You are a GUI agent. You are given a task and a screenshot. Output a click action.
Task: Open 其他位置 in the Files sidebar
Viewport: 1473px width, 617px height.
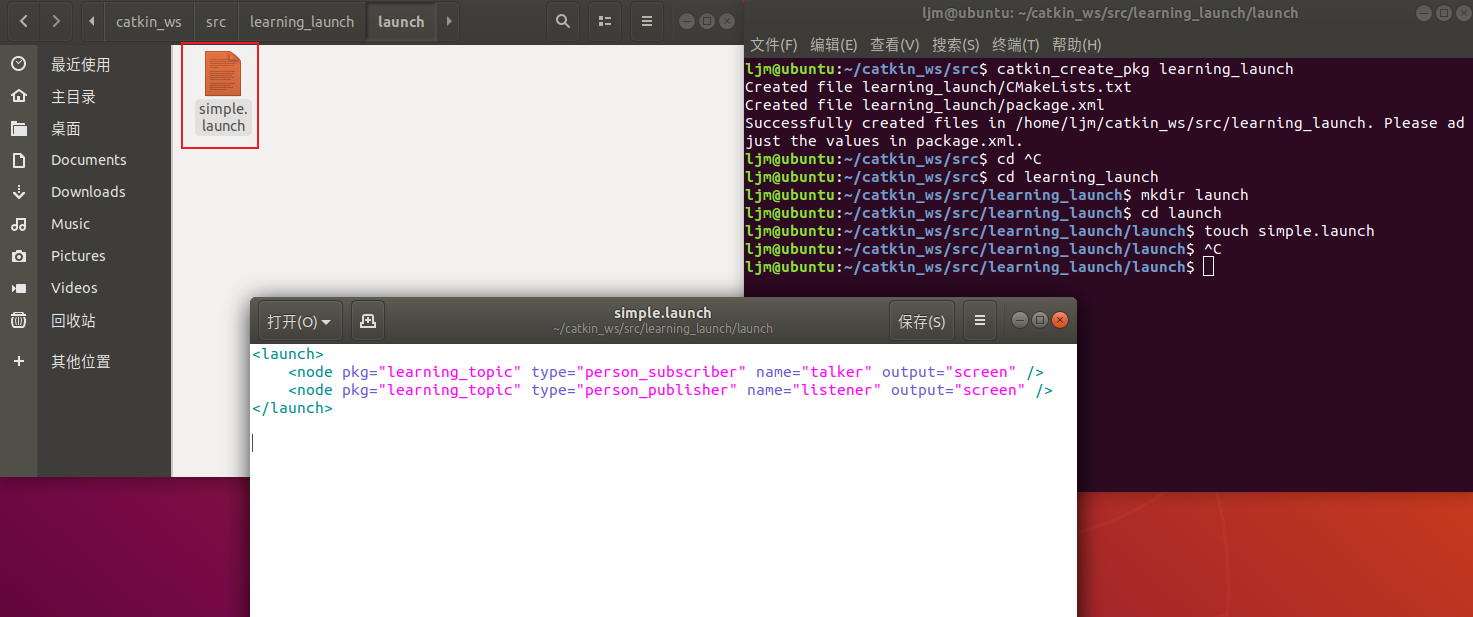click(x=81, y=361)
